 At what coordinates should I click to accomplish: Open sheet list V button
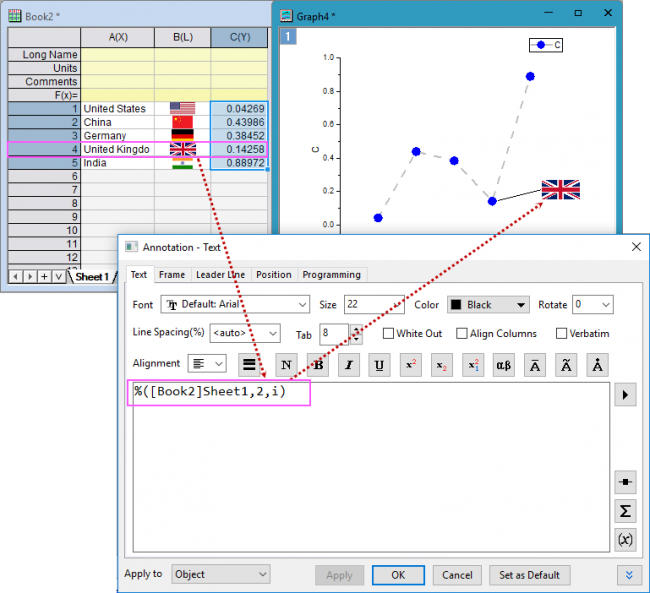click(58, 277)
